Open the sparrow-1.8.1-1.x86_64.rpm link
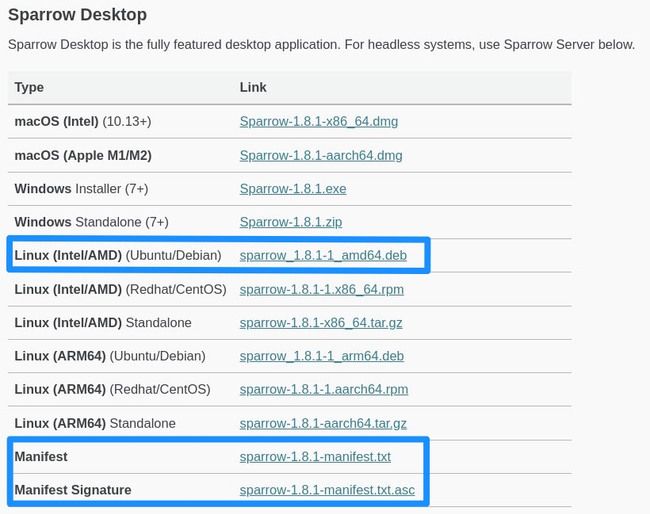Viewport: 650px width, 514px height. 321,289
